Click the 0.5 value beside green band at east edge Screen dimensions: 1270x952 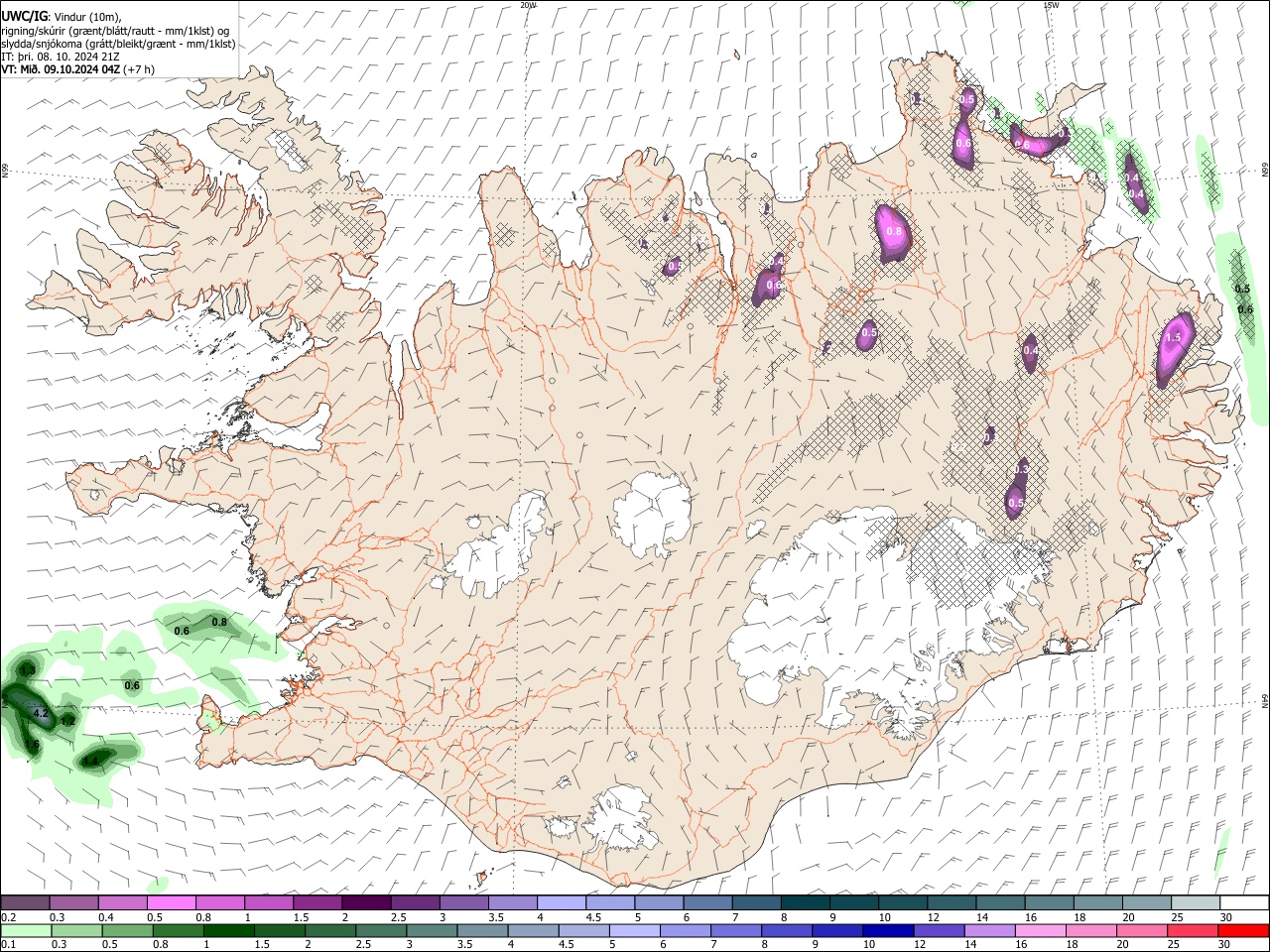point(1242,289)
